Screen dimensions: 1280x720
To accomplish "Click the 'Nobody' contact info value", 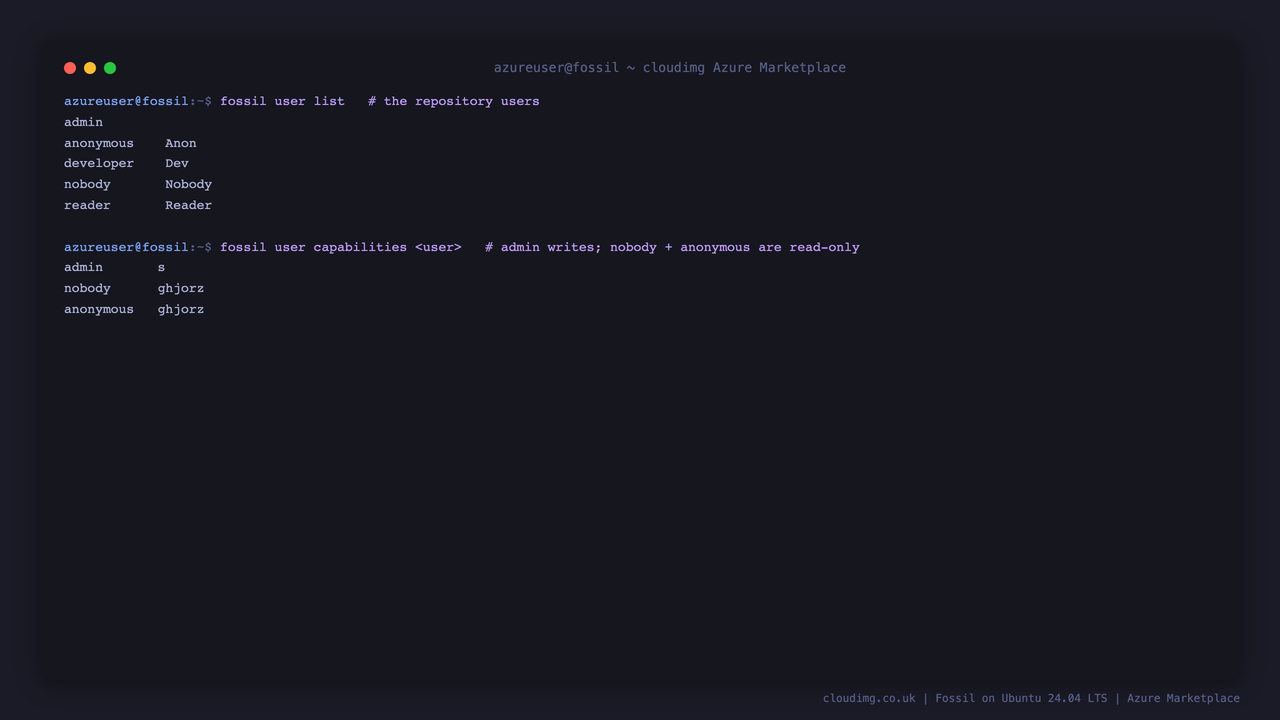I will click(189, 184).
